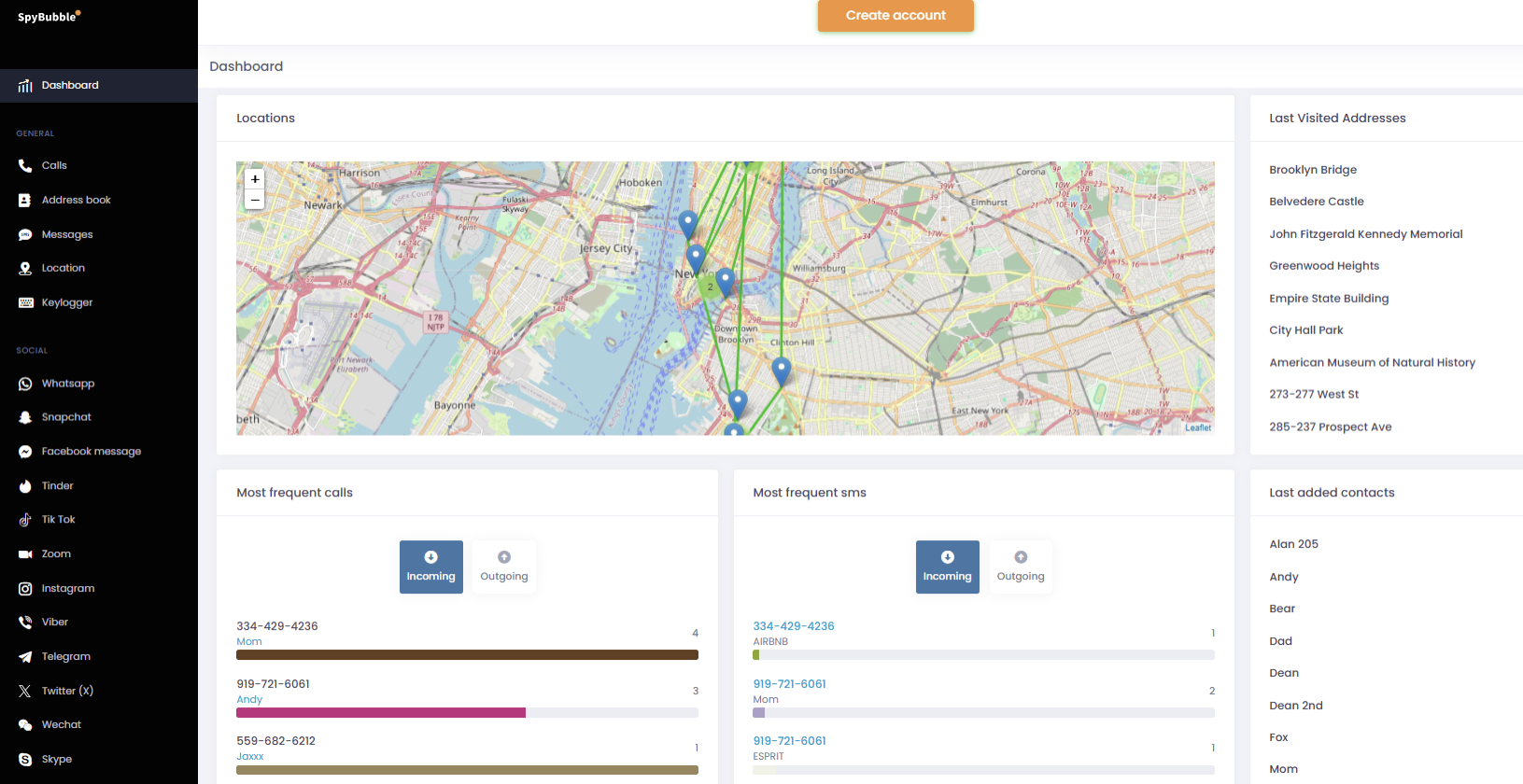This screenshot has width=1523, height=784.
Task: Open Facebook message logs
Action: pos(92,452)
